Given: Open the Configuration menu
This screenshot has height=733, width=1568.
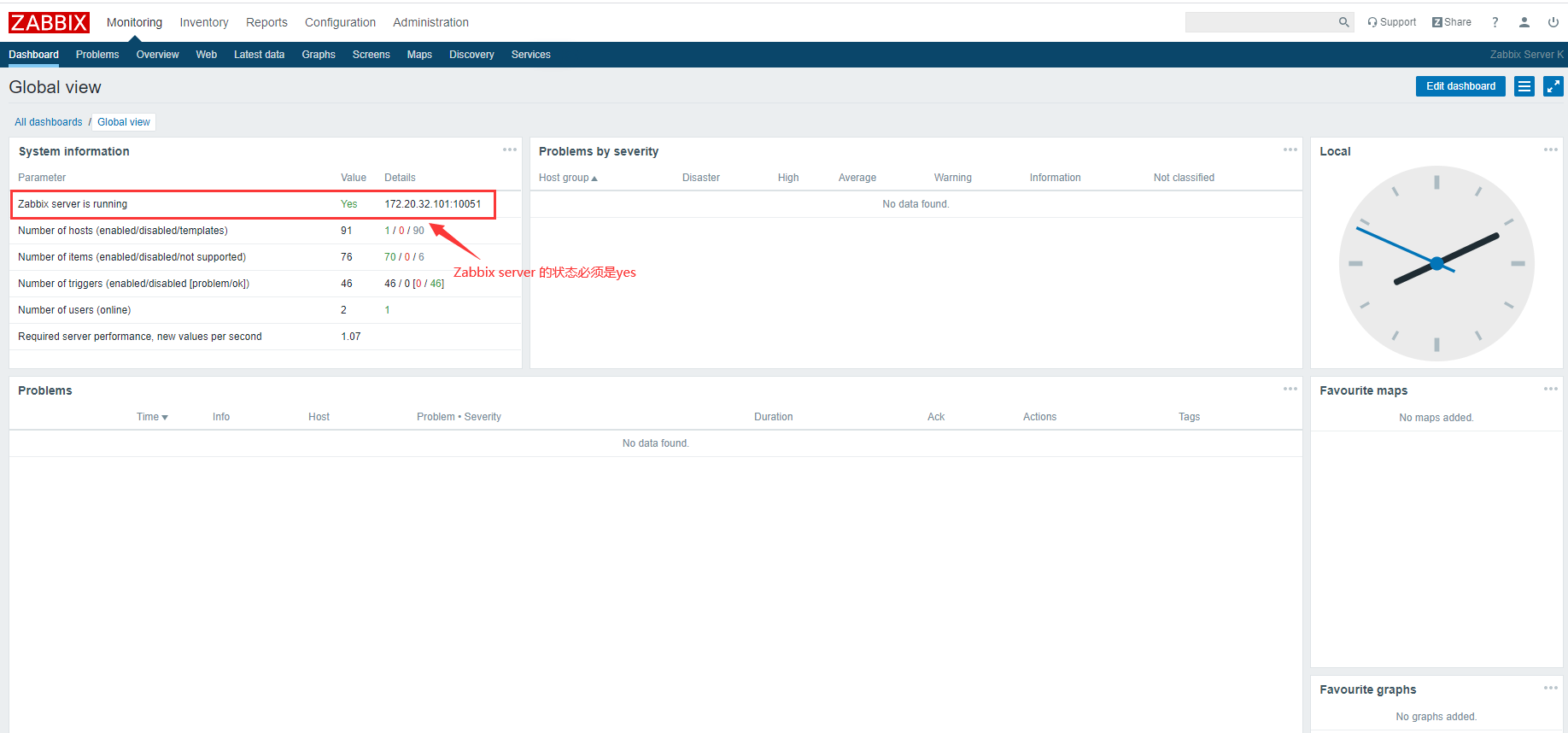Looking at the screenshot, I should coord(340,22).
